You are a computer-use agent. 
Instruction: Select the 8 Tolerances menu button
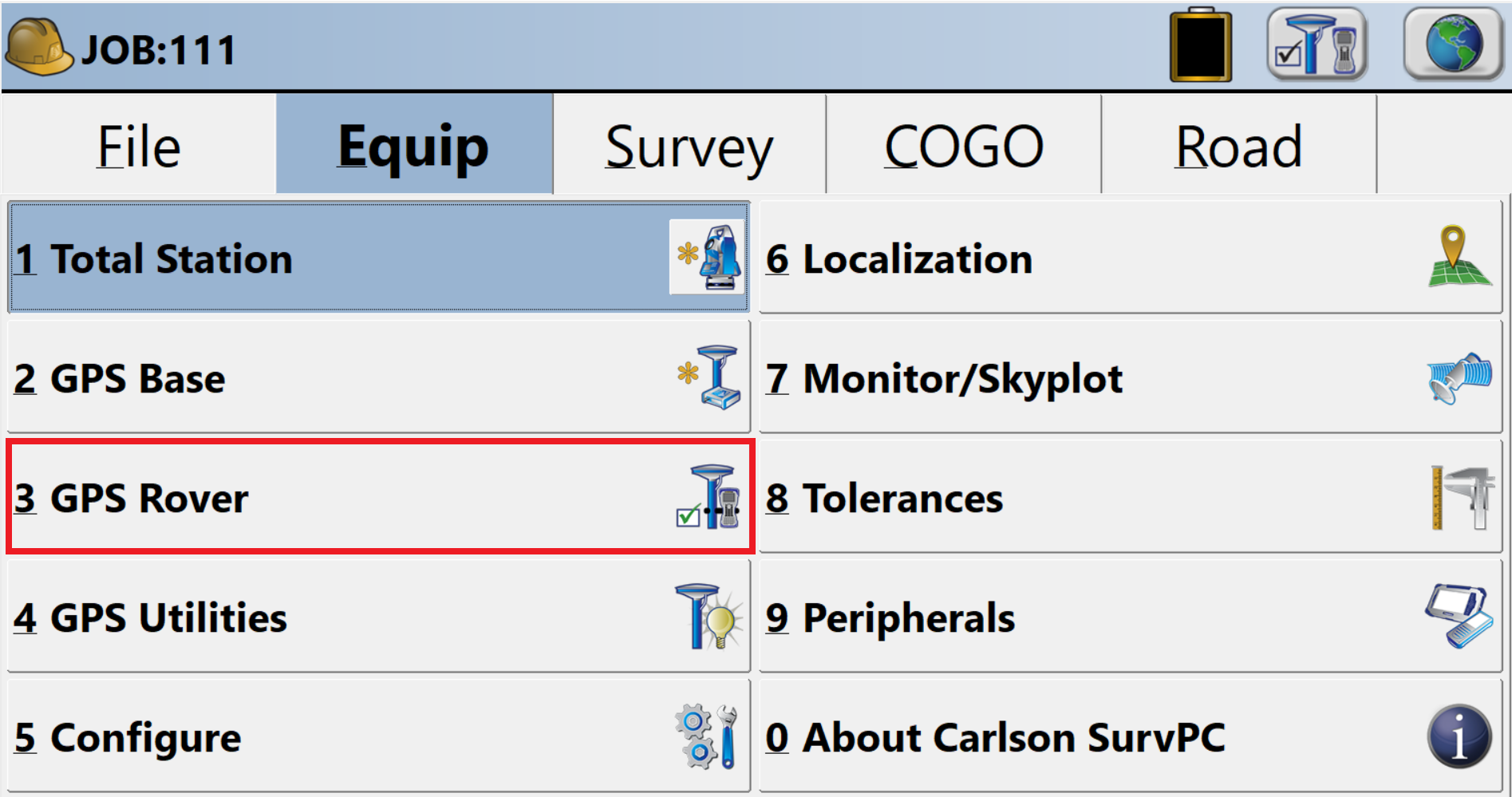click(x=1130, y=497)
